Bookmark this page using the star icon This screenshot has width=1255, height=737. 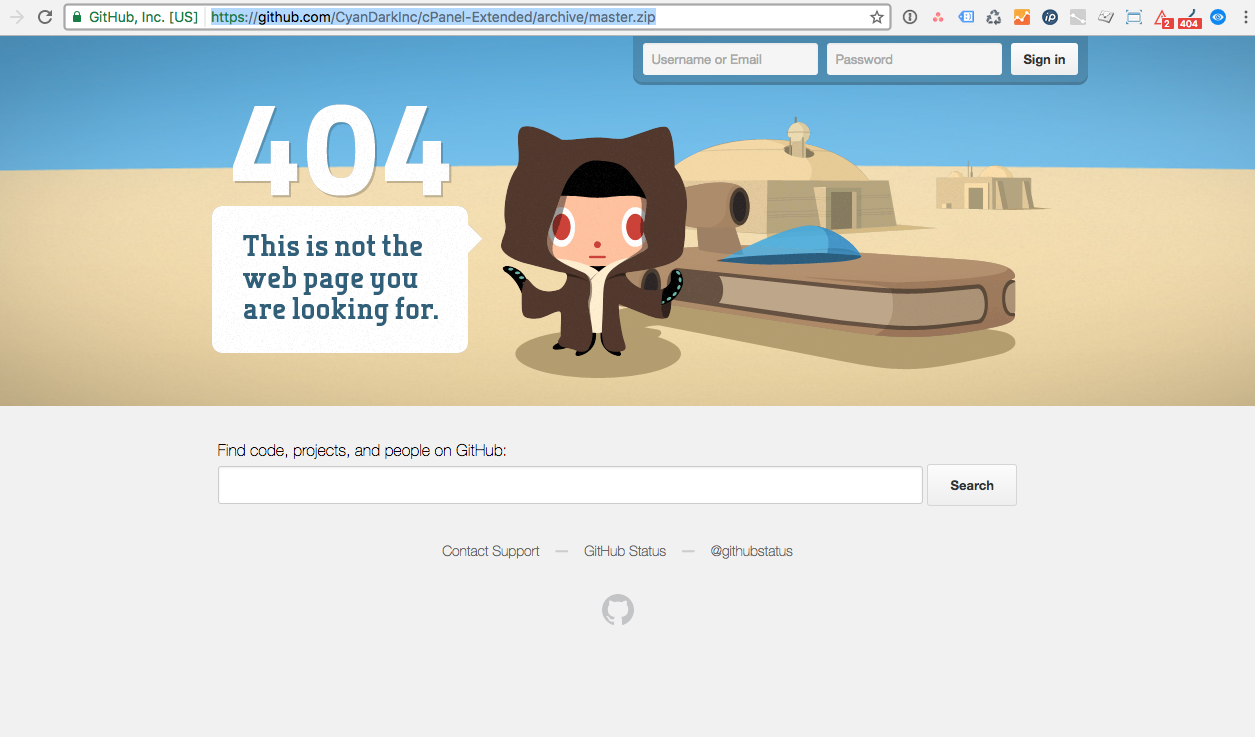[877, 17]
